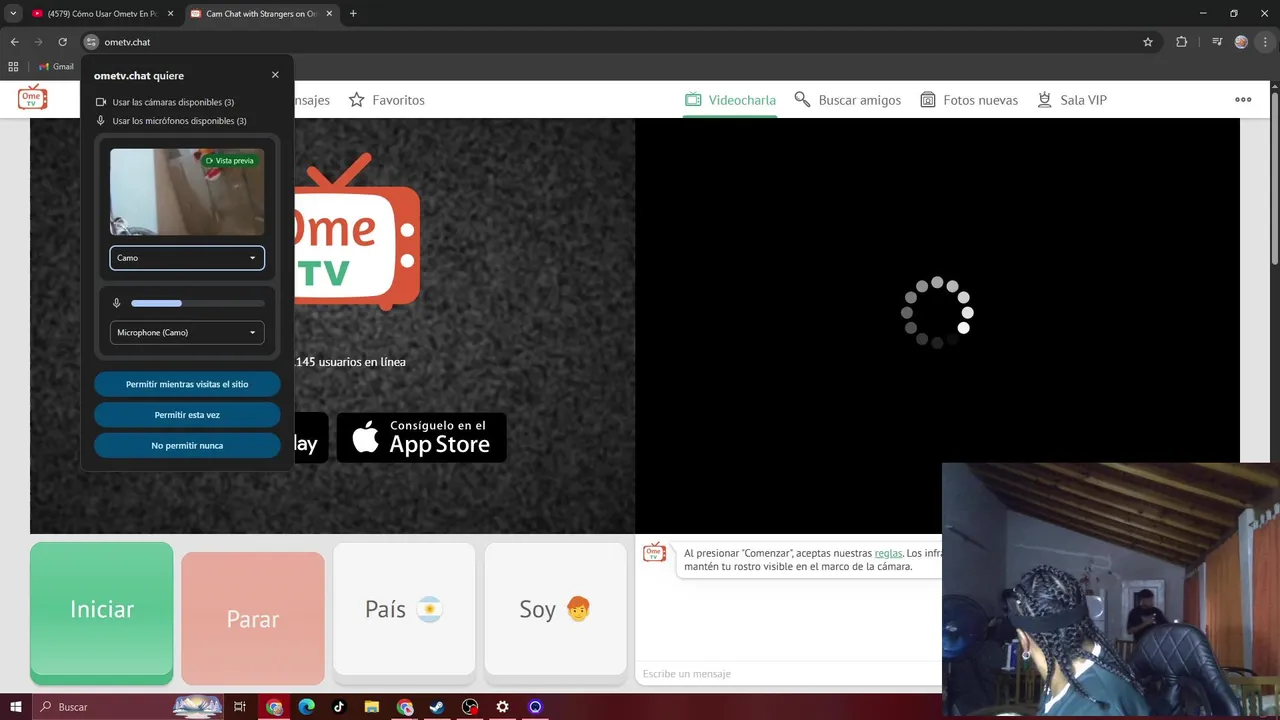
Task: Open Sala VIP section
Action: [1071, 100]
